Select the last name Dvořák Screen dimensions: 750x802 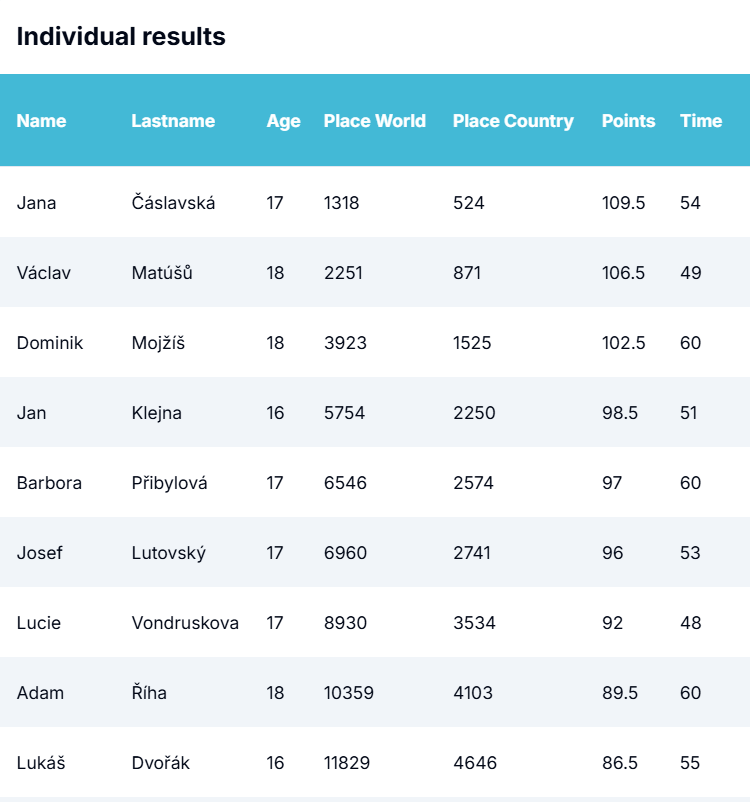(160, 763)
